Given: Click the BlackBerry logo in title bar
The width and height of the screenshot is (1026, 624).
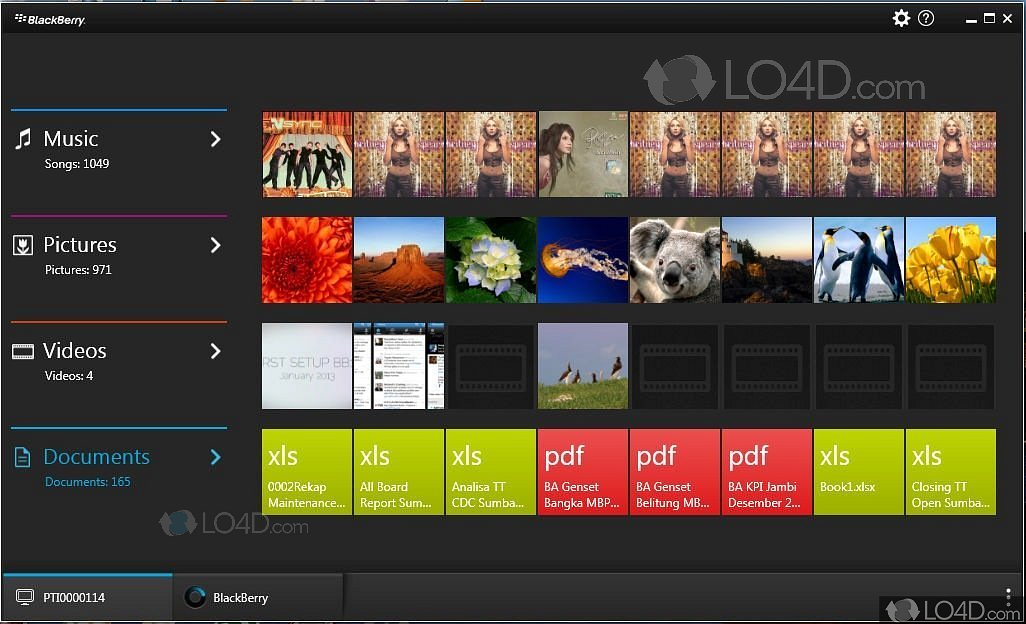Looking at the screenshot, I should tap(50, 20).
